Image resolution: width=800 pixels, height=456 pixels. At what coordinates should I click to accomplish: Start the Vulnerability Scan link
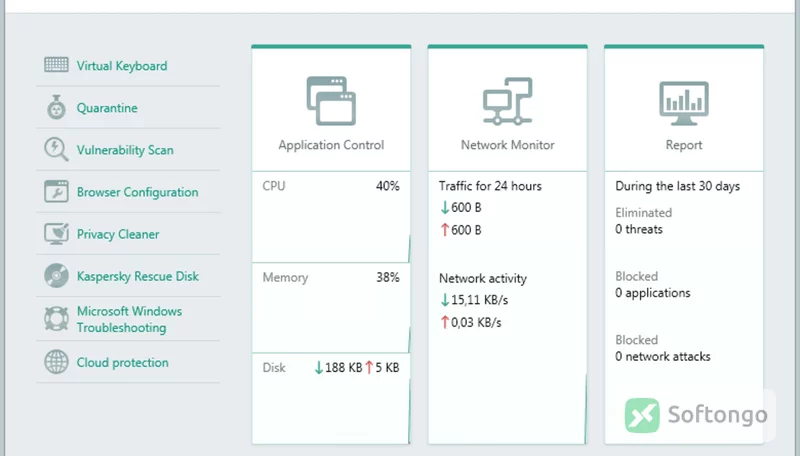(125, 150)
